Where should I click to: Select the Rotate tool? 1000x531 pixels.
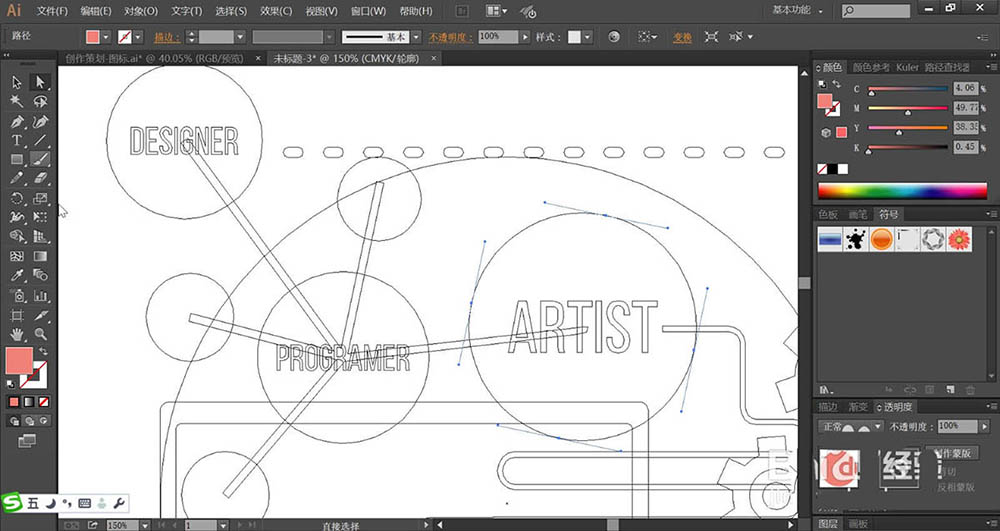[17, 198]
